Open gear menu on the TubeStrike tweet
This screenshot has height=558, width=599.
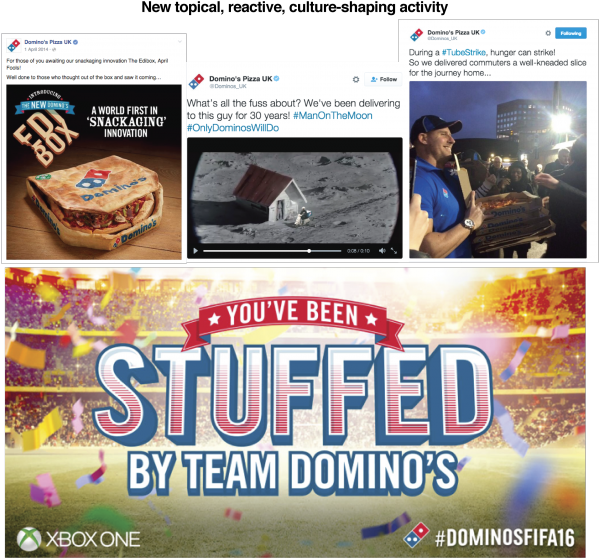[548, 33]
